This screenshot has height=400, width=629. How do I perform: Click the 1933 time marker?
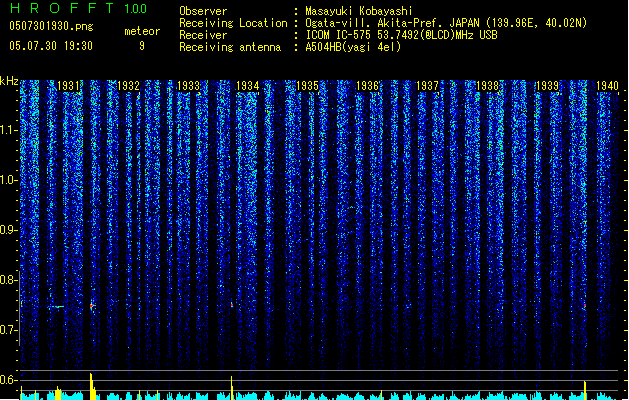[188, 86]
